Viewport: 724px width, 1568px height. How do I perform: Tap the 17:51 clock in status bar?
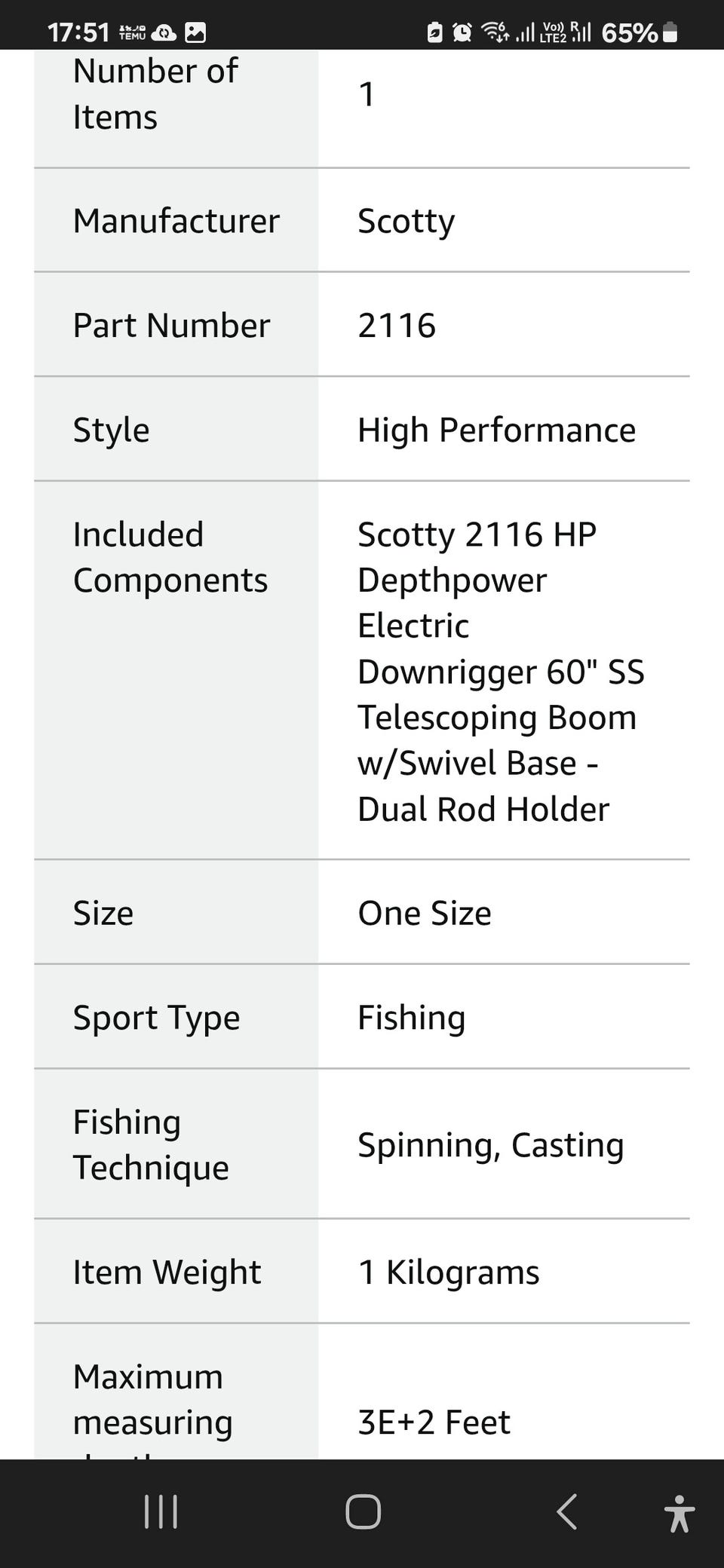(x=78, y=32)
